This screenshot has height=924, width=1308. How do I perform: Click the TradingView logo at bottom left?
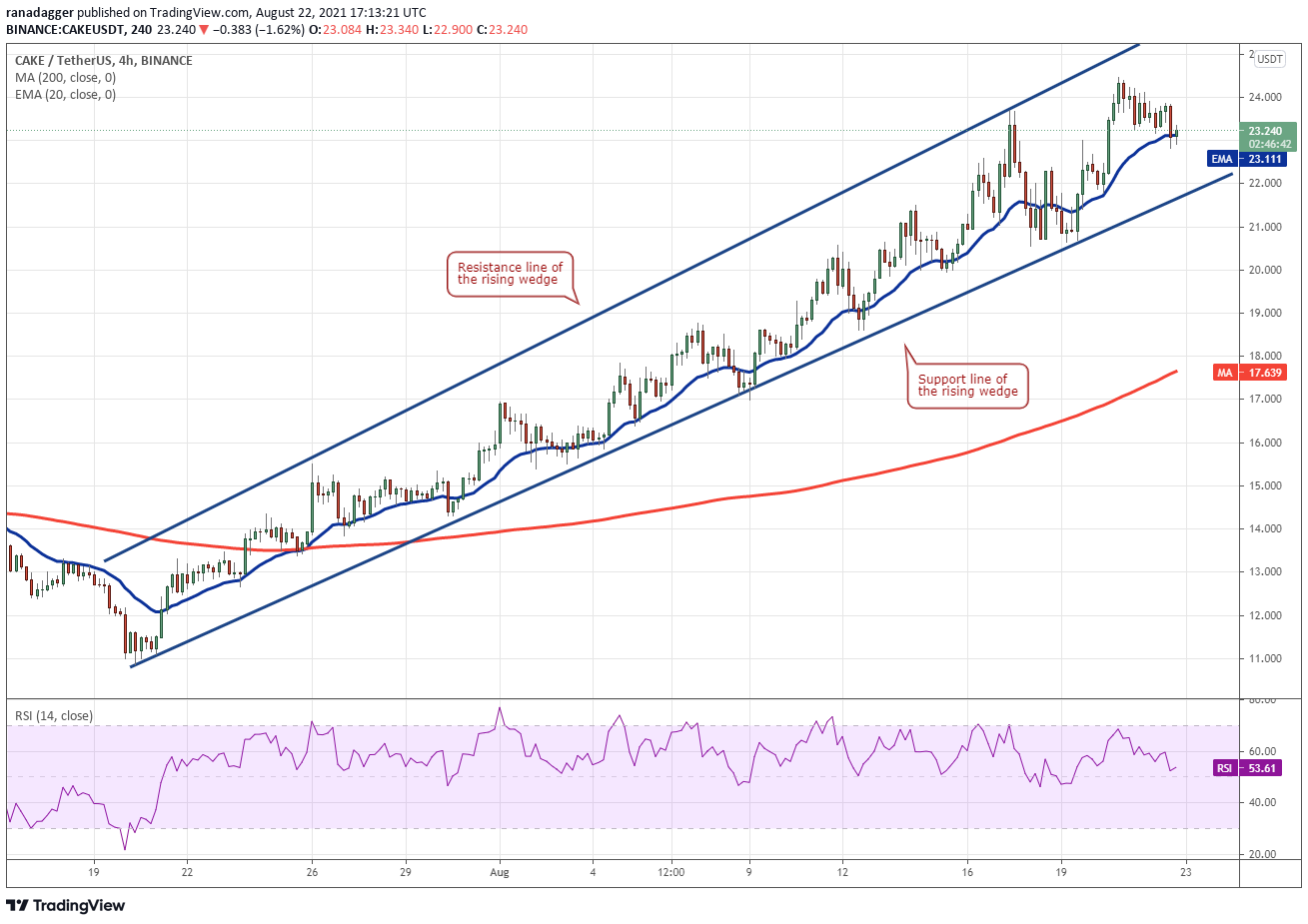[x=66, y=905]
